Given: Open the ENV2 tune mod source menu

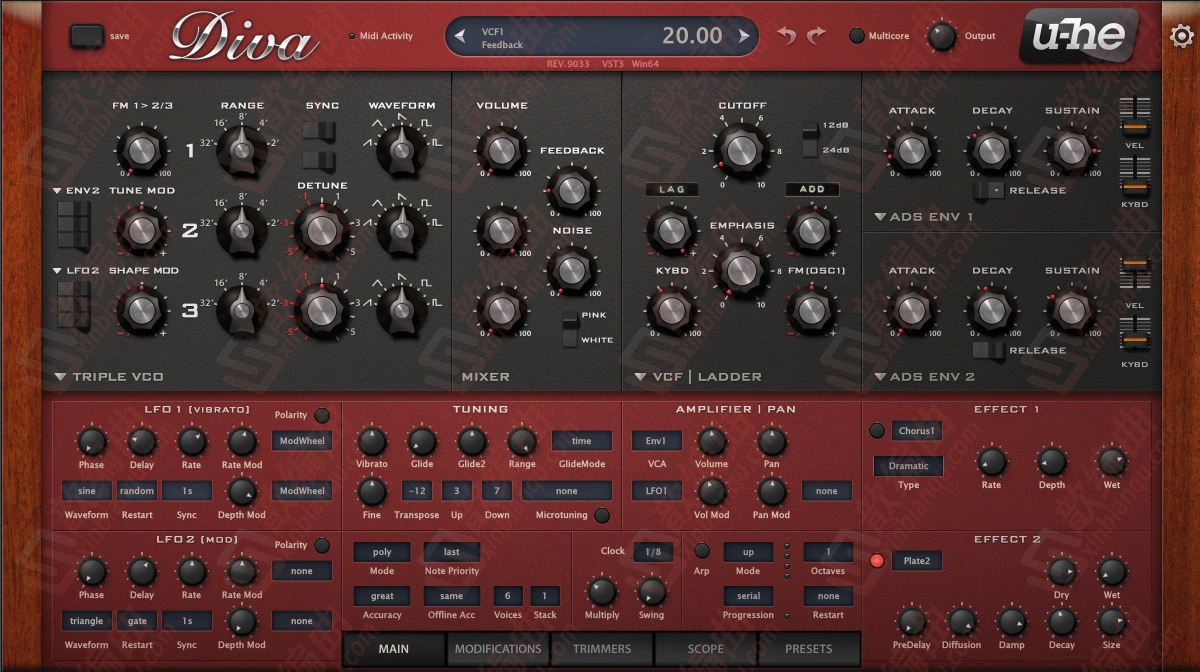Looking at the screenshot, I should 77,190.
